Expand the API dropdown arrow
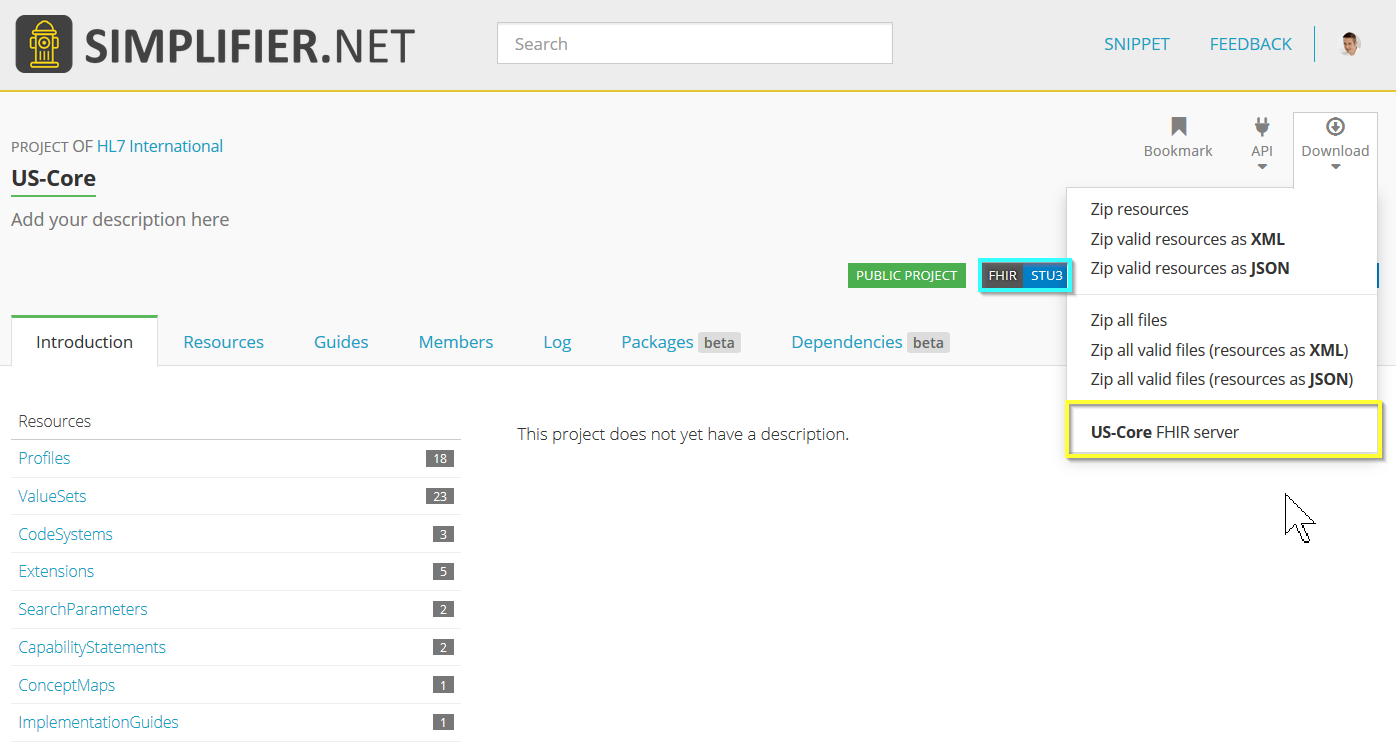This screenshot has height=751, width=1396. [1262, 167]
